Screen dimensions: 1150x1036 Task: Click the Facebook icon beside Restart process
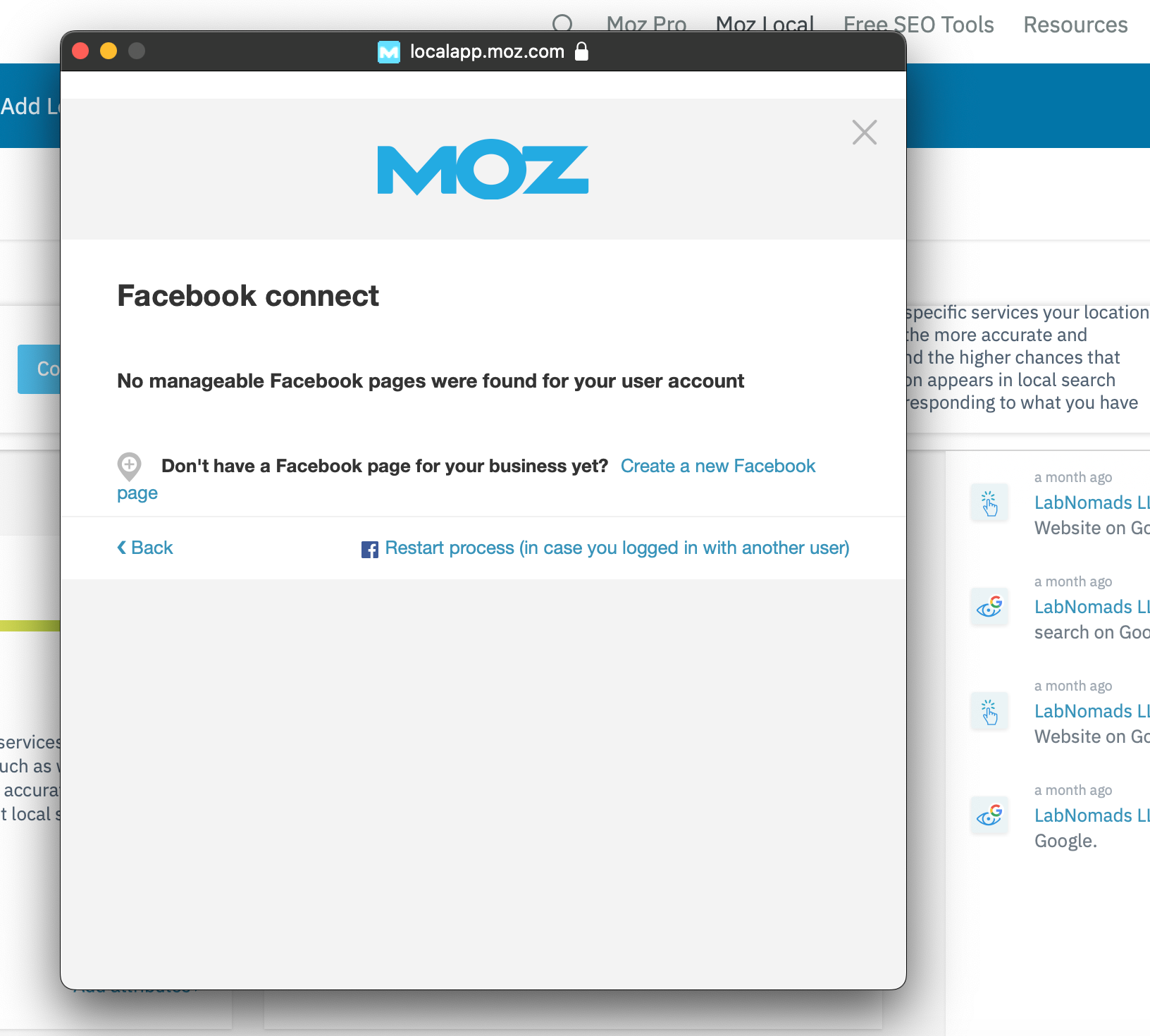point(370,549)
